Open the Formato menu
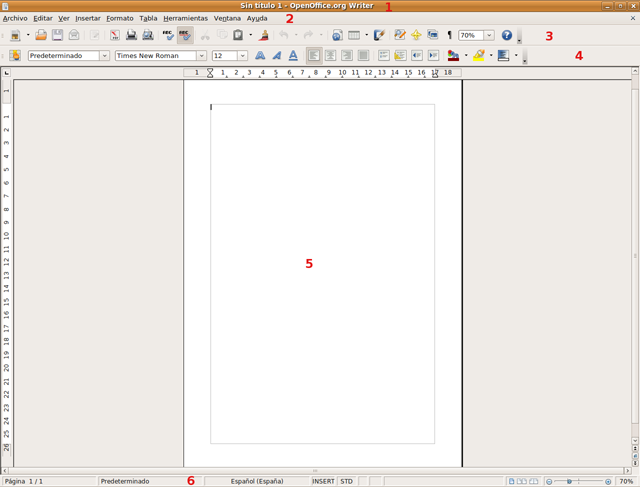Screen dimensions: 640x487 pyautogui.click(x=120, y=18)
